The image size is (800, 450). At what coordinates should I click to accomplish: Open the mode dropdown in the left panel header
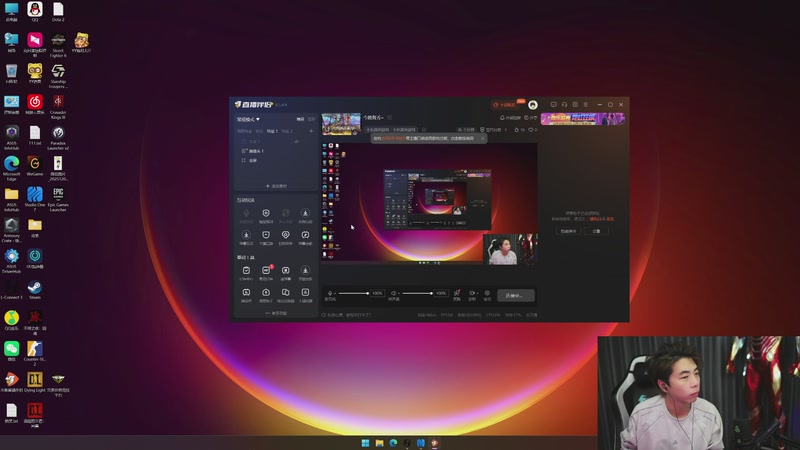(x=248, y=119)
